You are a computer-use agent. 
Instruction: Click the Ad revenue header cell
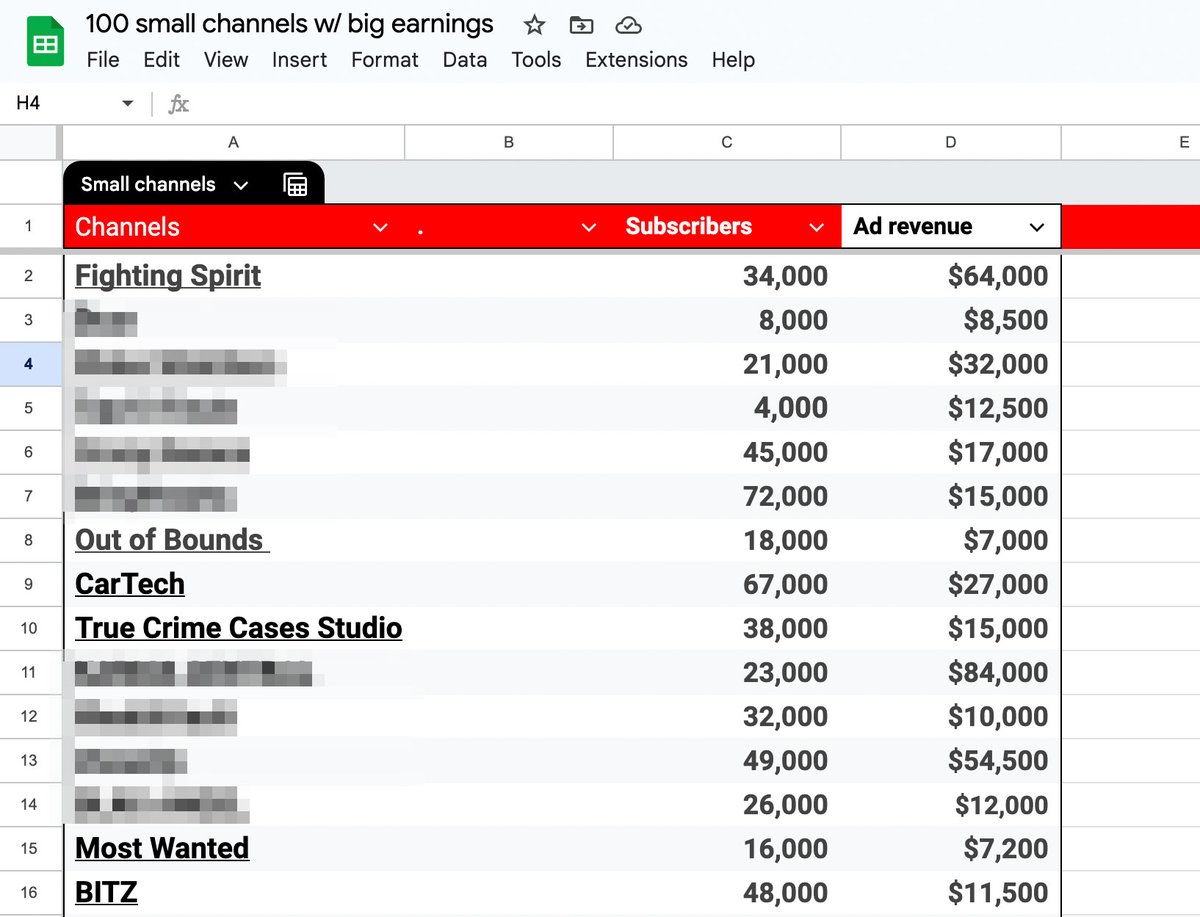951,227
